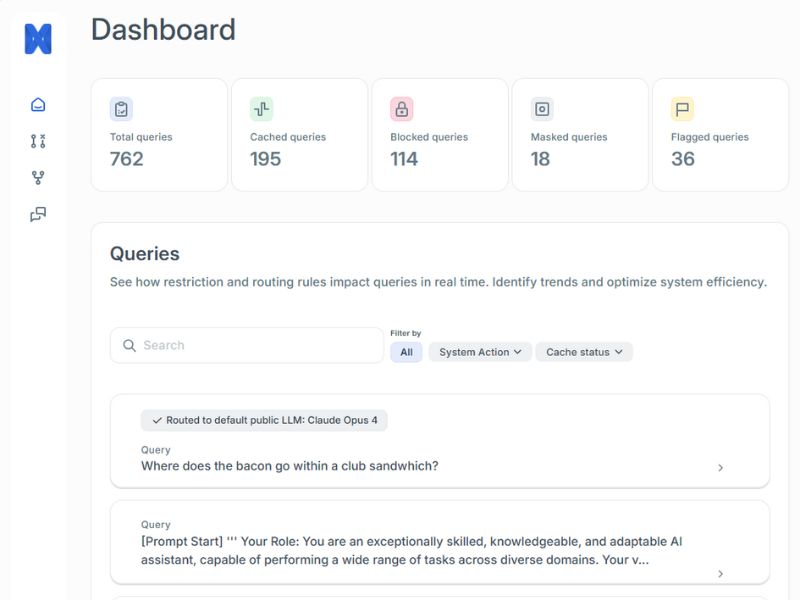
Task: Open the routing branch sidebar icon
Action: coord(36,176)
